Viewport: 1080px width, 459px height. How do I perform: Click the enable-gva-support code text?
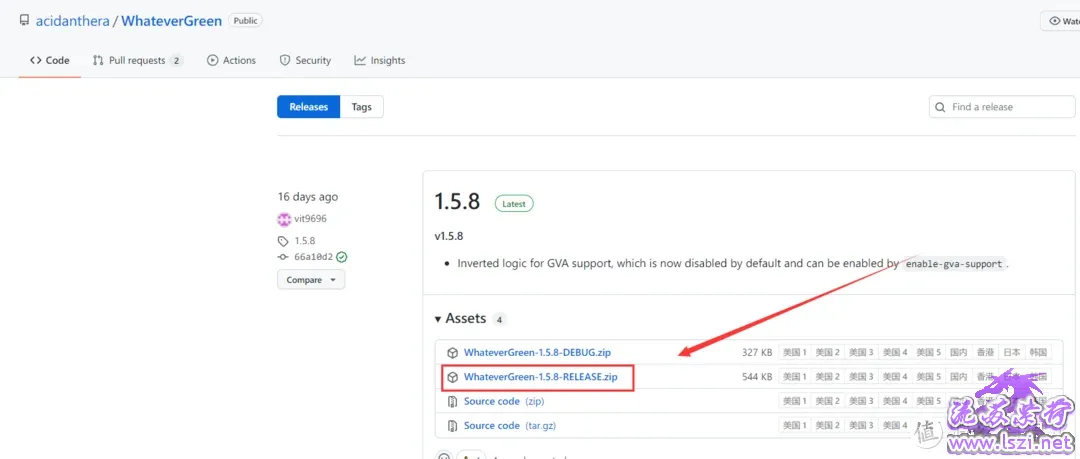click(x=954, y=264)
